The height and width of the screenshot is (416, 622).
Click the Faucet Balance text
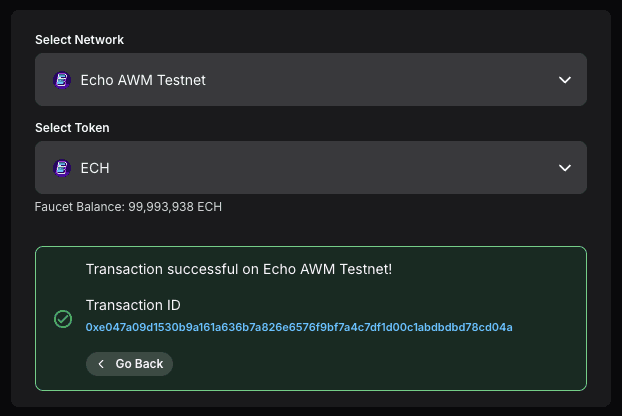(80, 207)
